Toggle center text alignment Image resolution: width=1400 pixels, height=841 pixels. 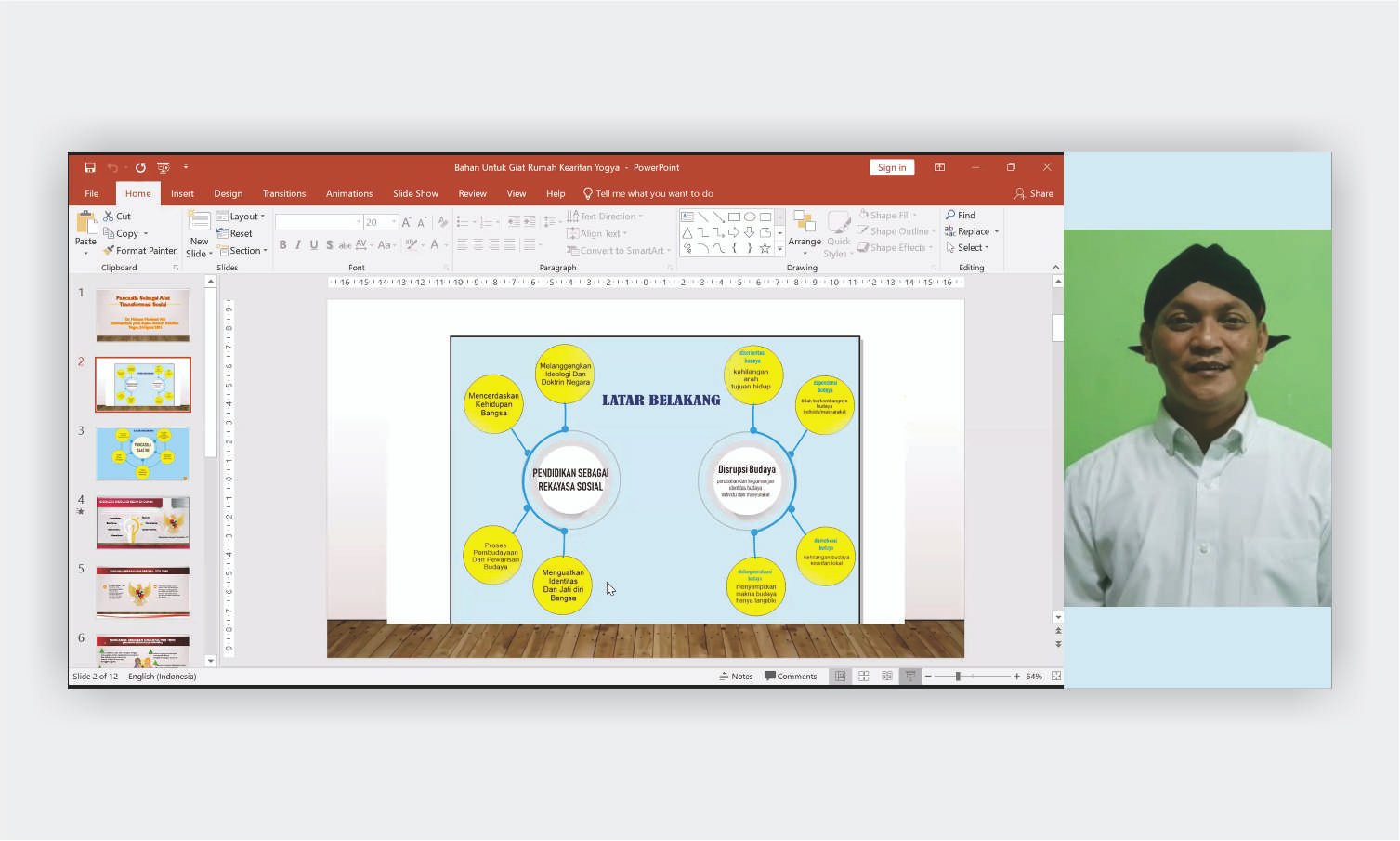478,245
